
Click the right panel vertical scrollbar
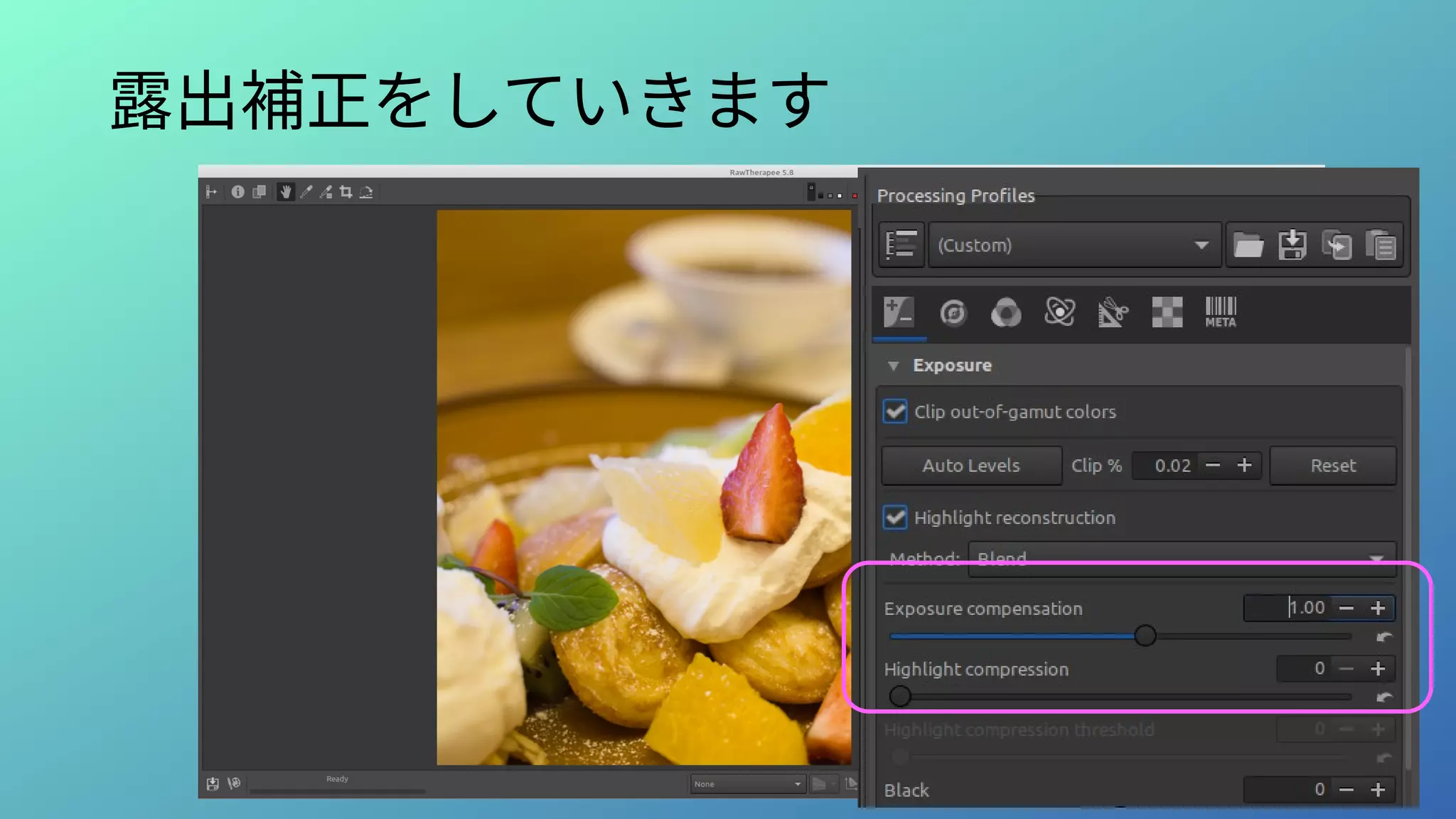1408,558
